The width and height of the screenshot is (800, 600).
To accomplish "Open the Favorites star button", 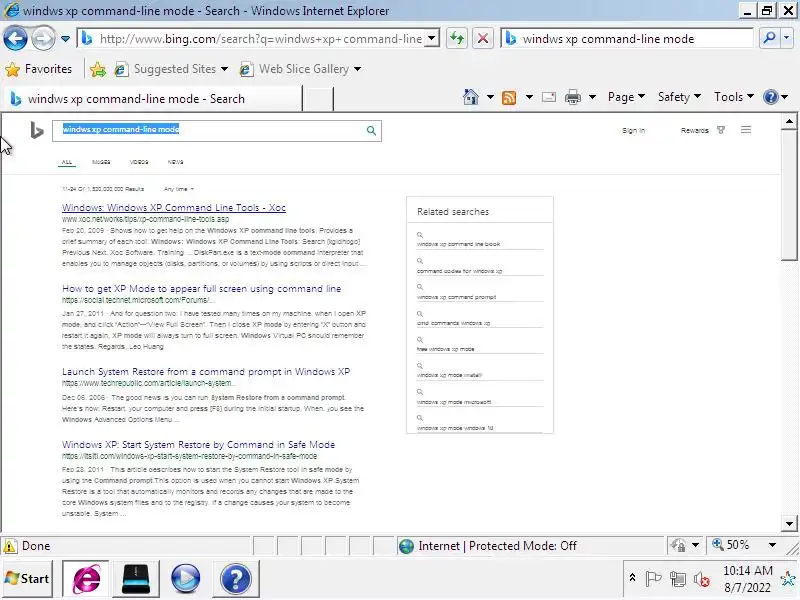I will click(39, 69).
